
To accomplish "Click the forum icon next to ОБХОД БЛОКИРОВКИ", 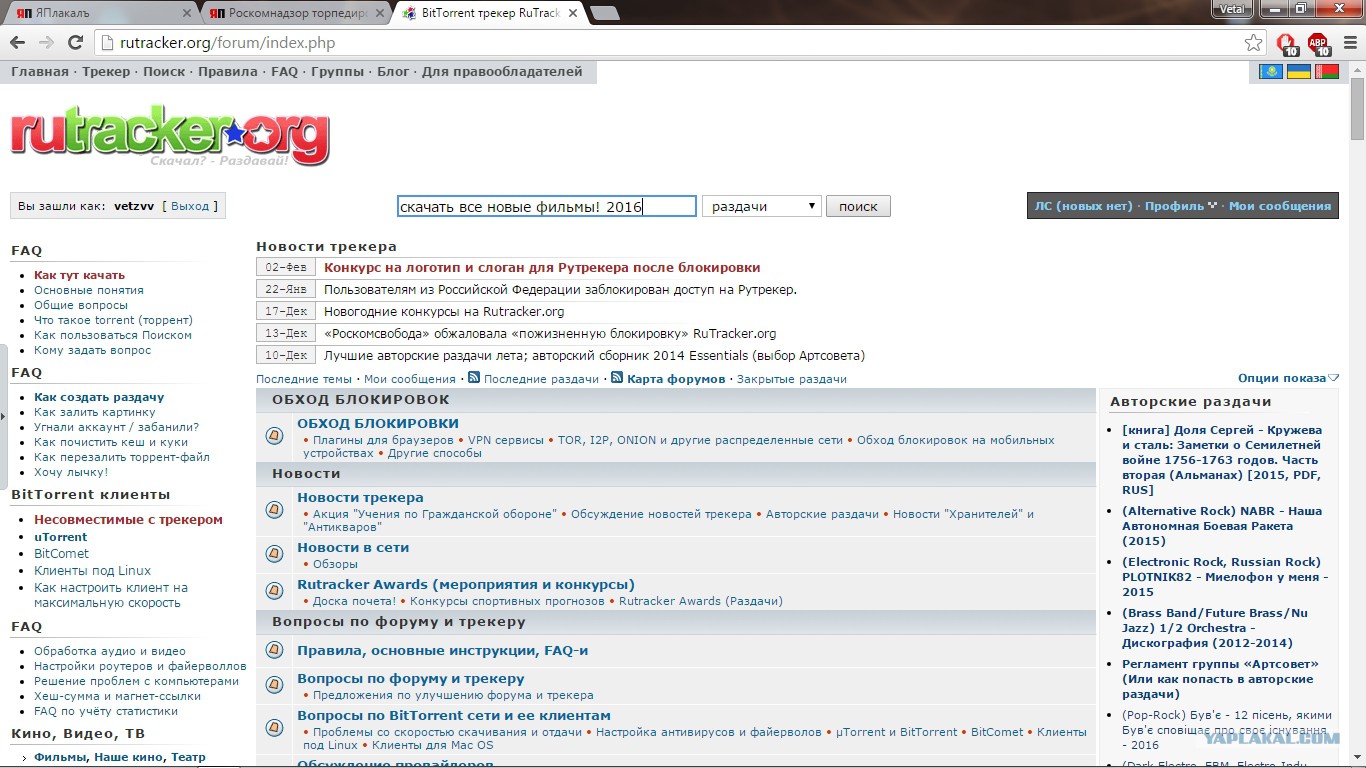I will click(x=274, y=436).
